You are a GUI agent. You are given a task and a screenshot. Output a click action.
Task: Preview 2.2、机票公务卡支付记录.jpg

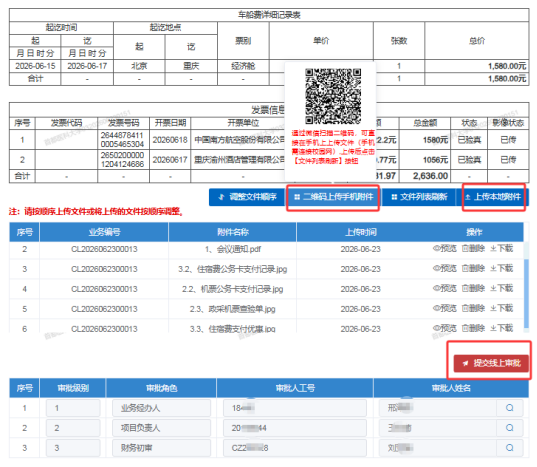pos(445,288)
